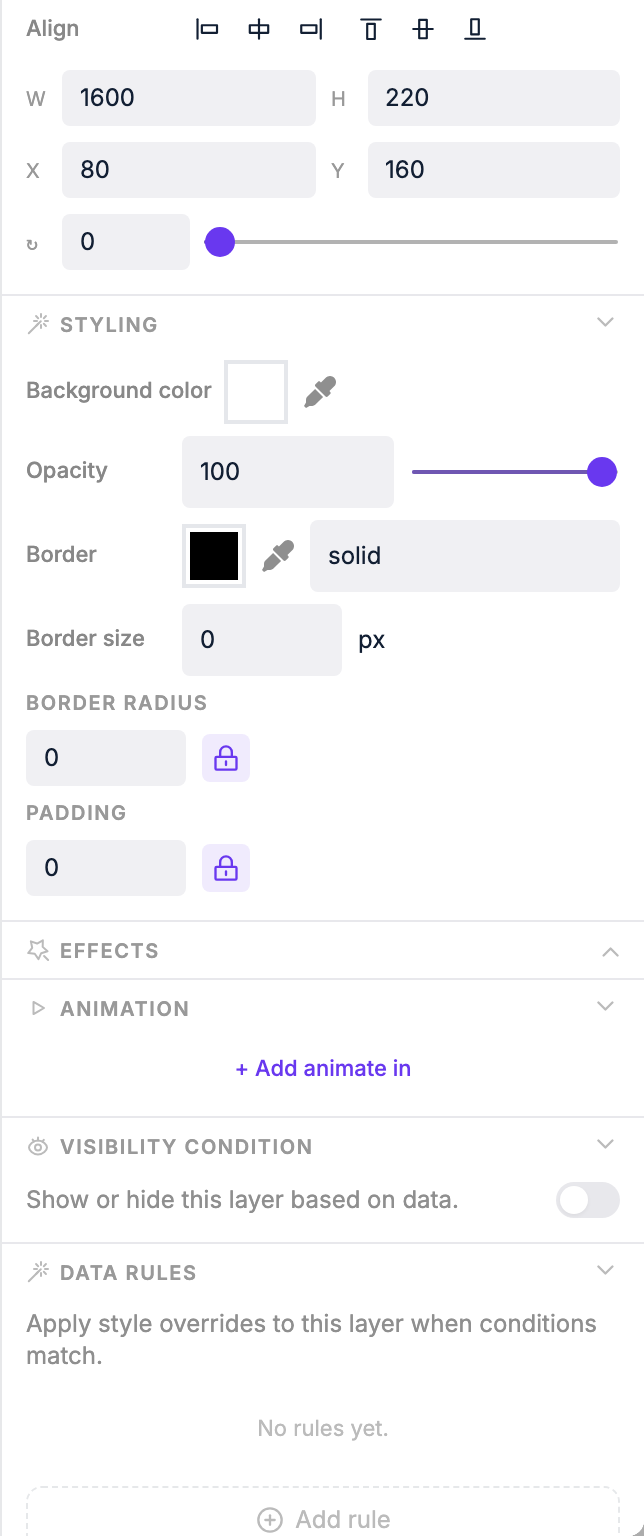
Task: Click the Add animate in link
Action: point(322,1068)
